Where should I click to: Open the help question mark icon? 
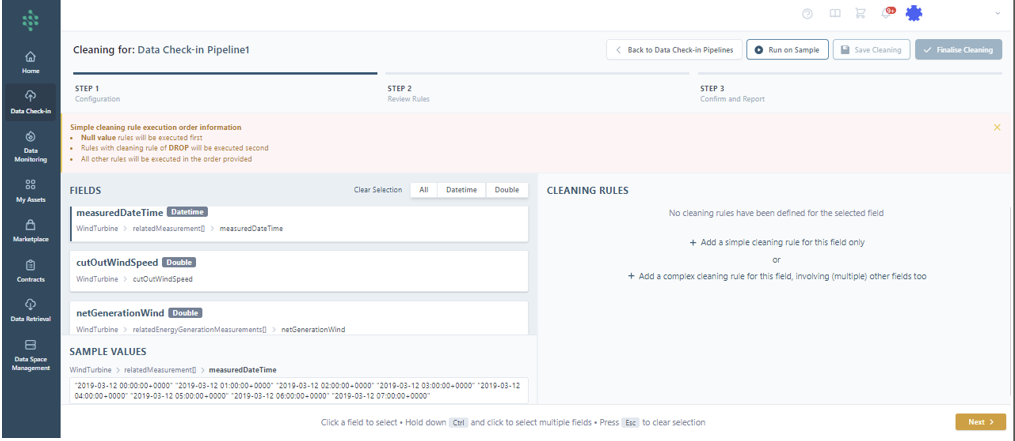coord(807,13)
